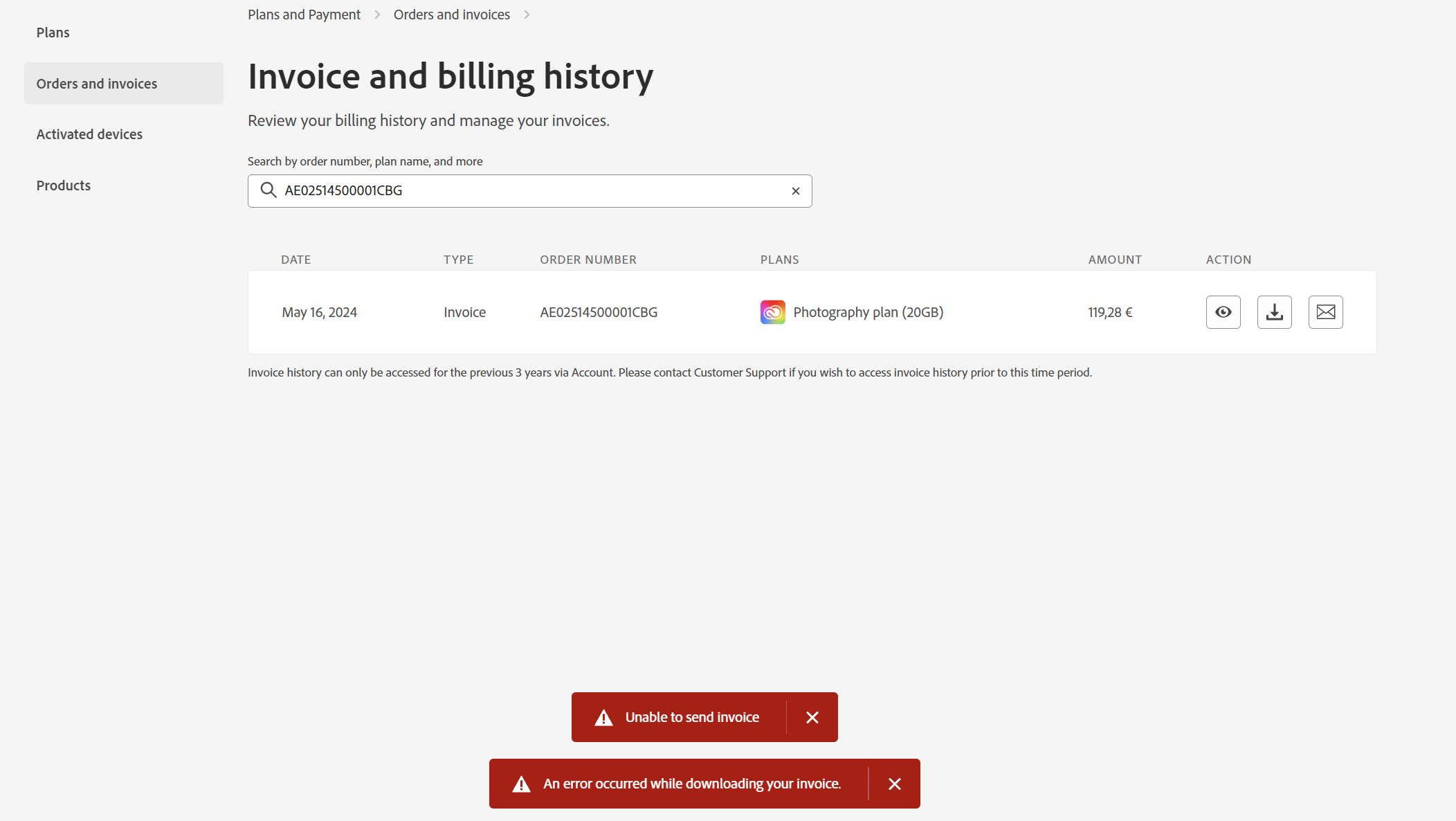
Task: Click the Creative Cloud Photography plan icon
Action: (x=772, y=312)
